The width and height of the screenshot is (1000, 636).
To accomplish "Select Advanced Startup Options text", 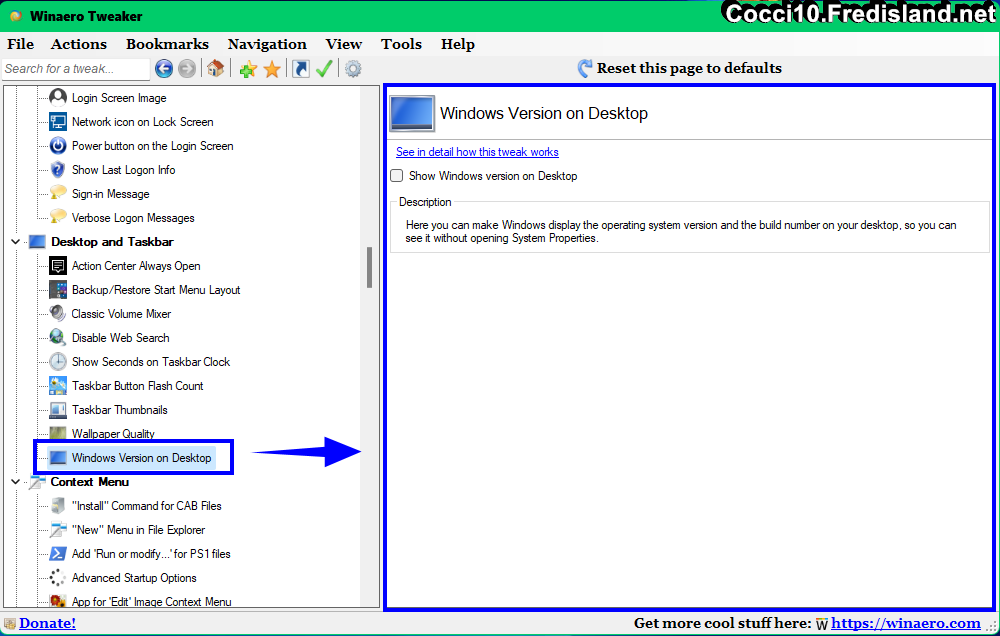I will click(134, 578).
